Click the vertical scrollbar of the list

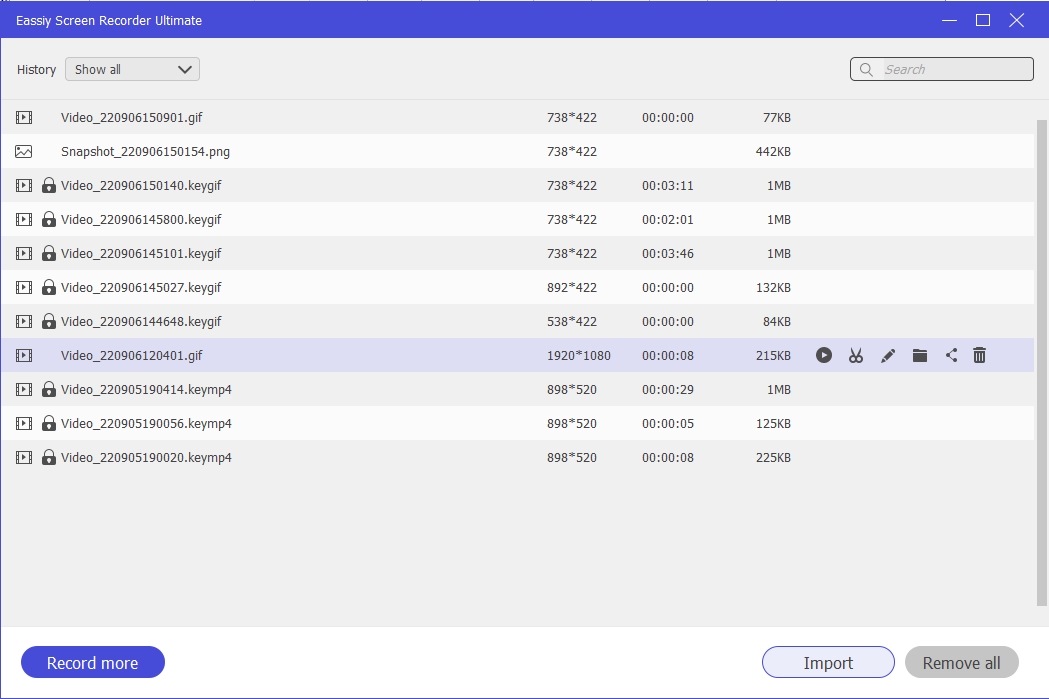coord(1042,363)
